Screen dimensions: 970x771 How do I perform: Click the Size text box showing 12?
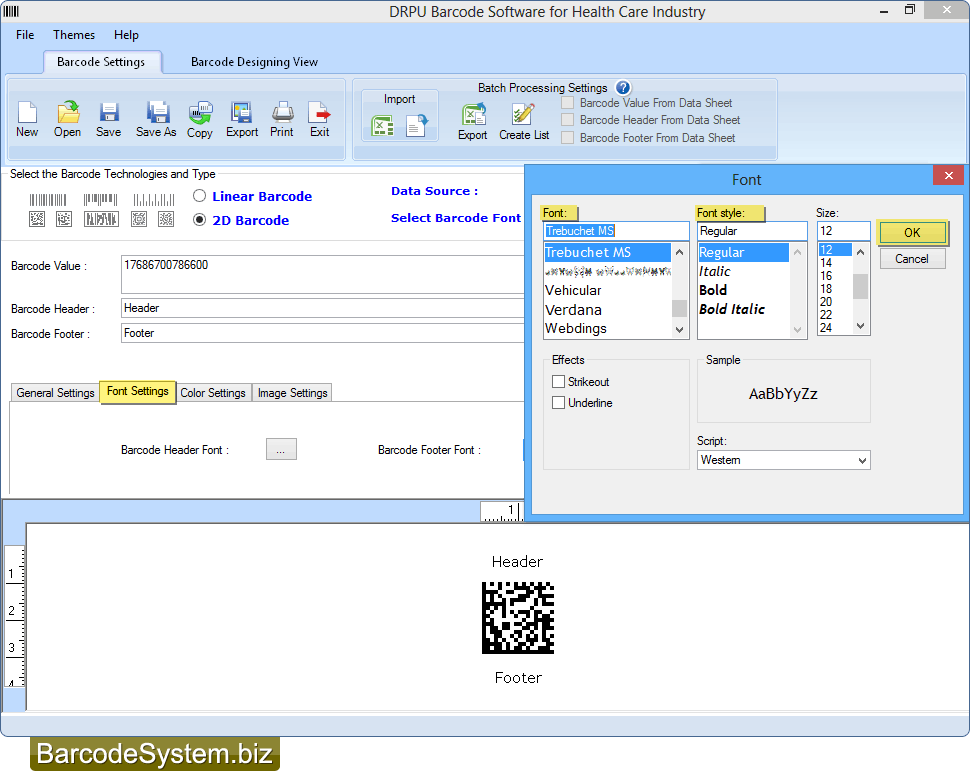point(844,231)
